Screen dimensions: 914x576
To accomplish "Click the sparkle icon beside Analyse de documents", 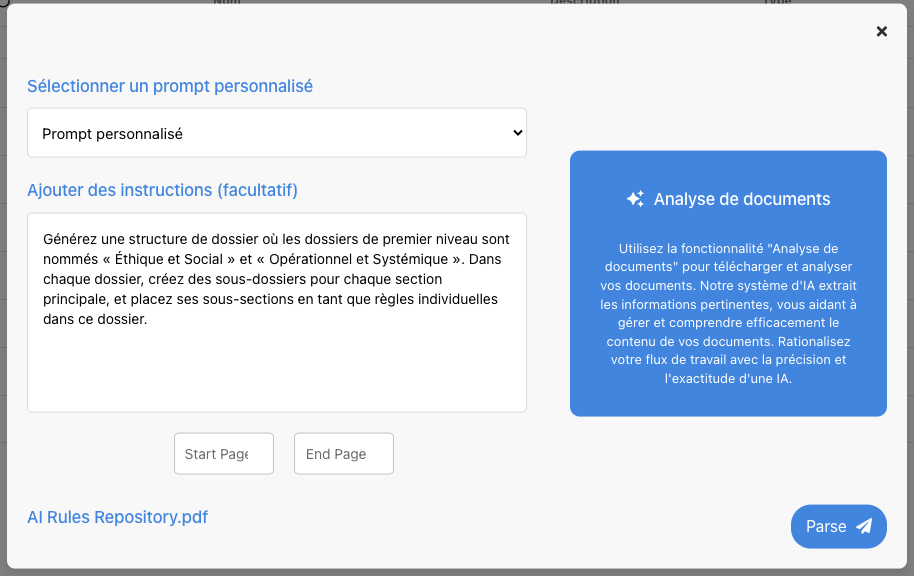I will click(635, 199).
